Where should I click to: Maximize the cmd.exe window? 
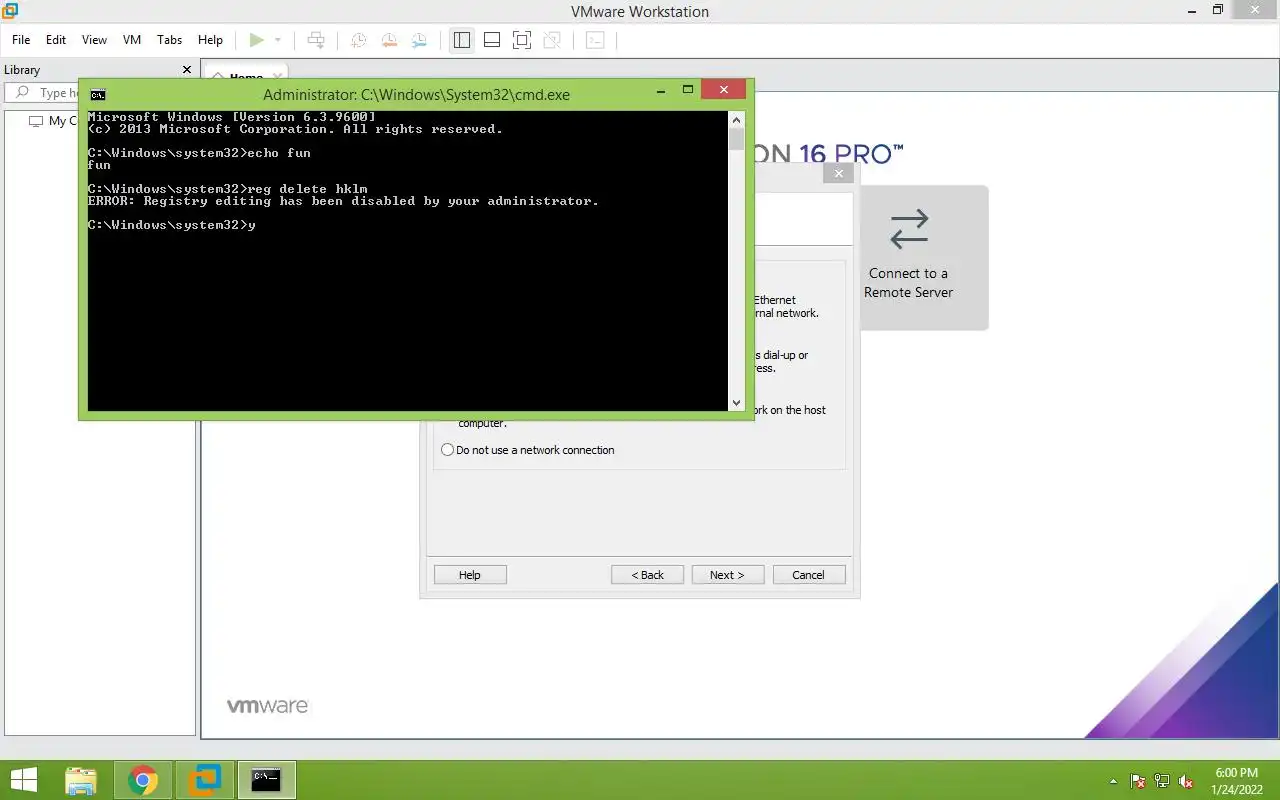pyautogui.click(x=688, y=90)
